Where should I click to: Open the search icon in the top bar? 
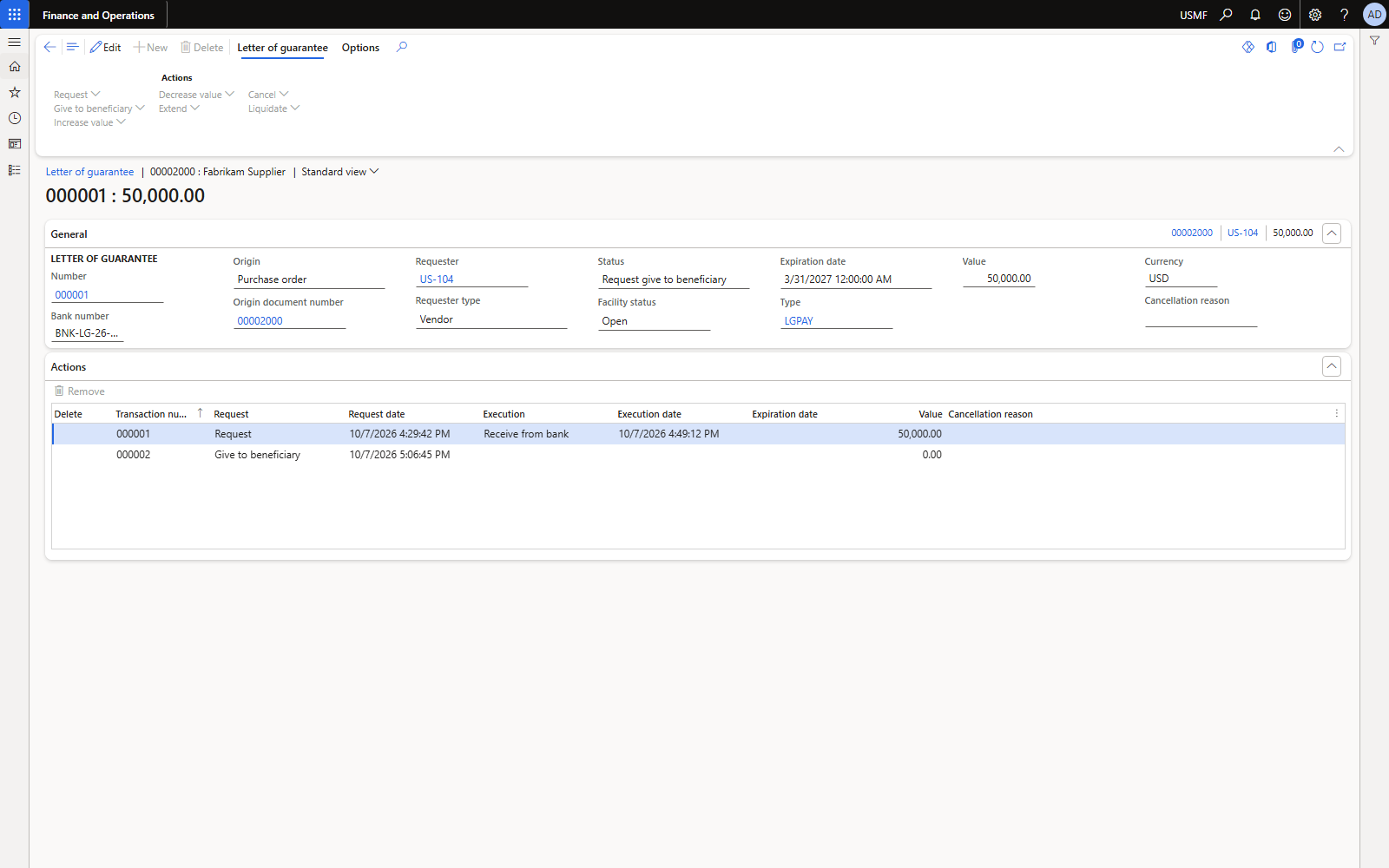(x=1226, y=15)
